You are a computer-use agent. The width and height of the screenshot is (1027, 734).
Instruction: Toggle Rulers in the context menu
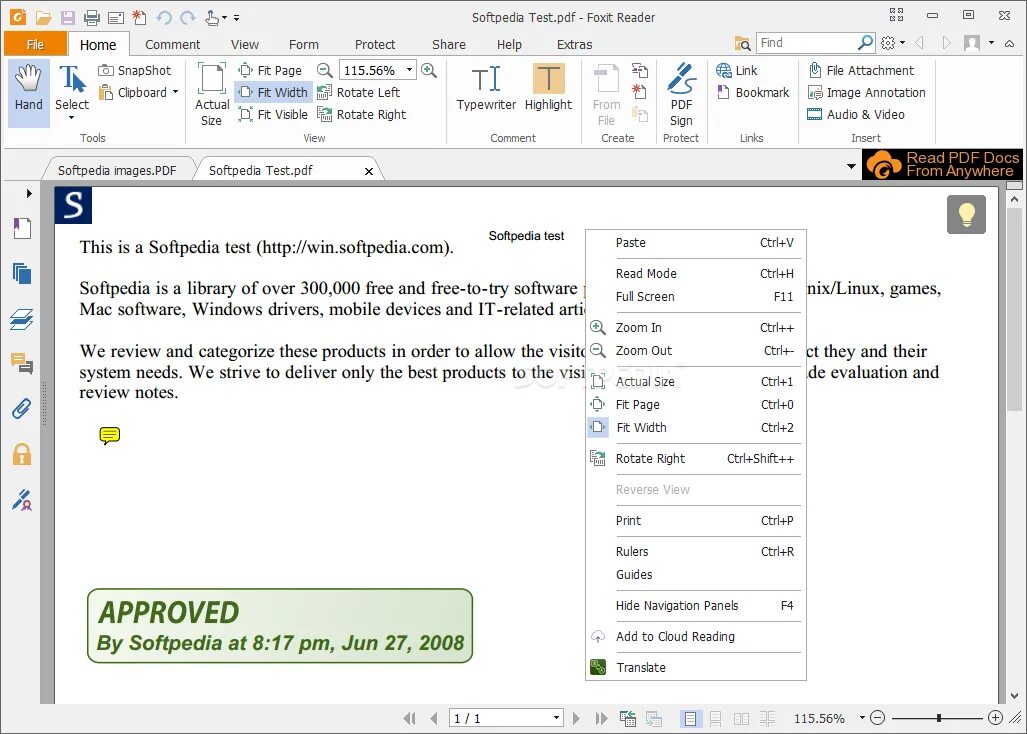(x=696, y=551)
